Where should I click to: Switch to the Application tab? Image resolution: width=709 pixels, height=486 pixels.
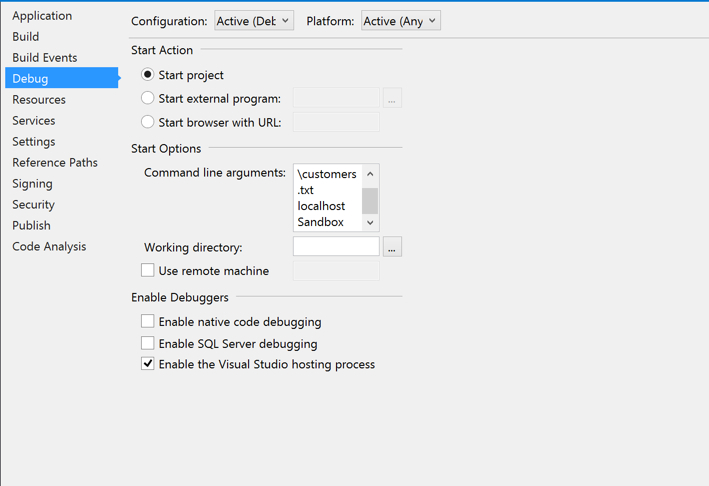[42, 16]
